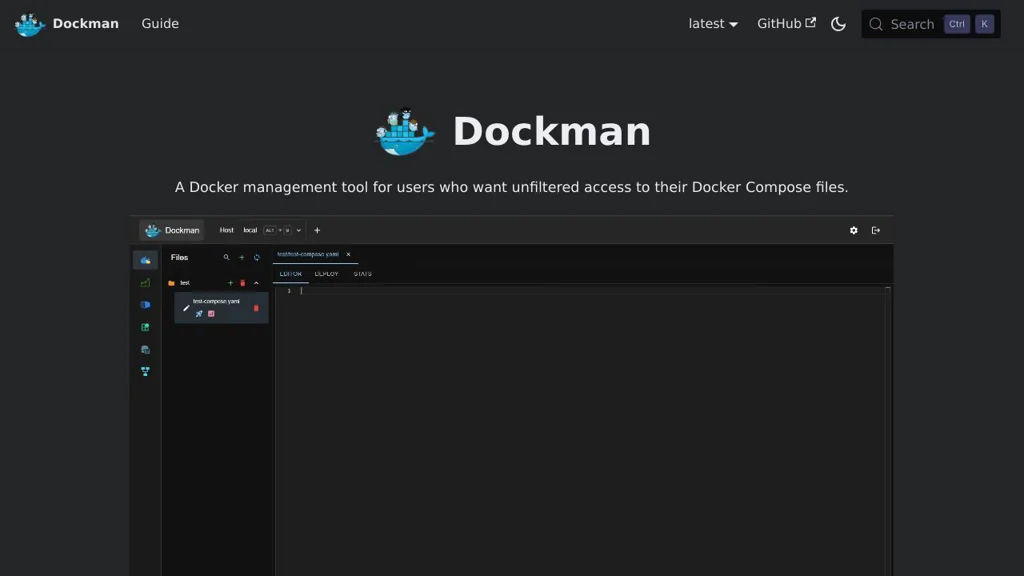The image size is (1024, 576).
Task: Toggle dark mode with the moon icon
Action: point(839,24)
